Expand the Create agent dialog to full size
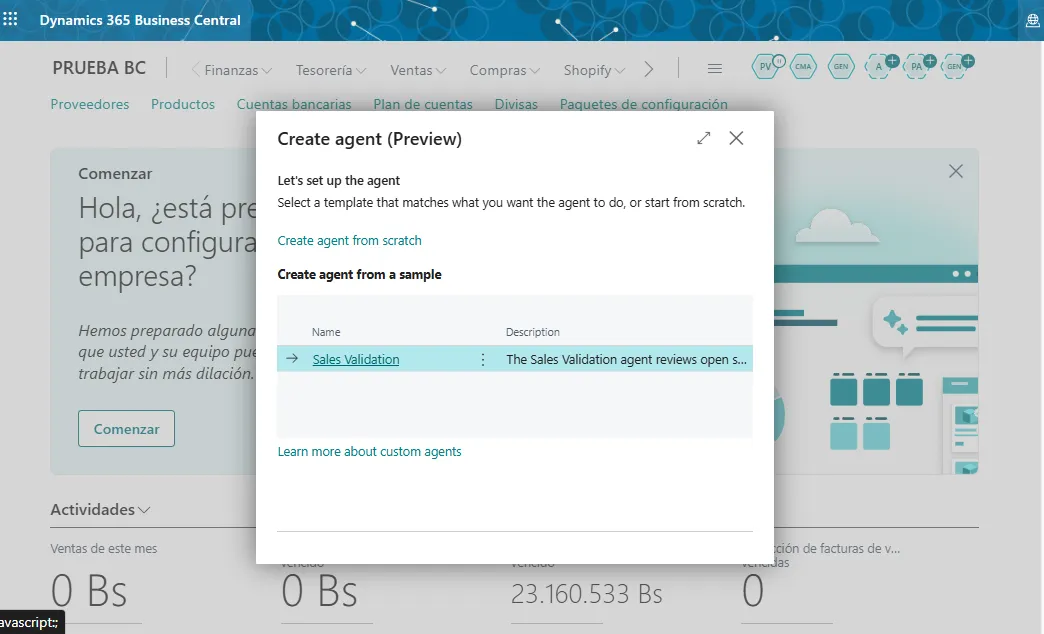 pos(704,139)
